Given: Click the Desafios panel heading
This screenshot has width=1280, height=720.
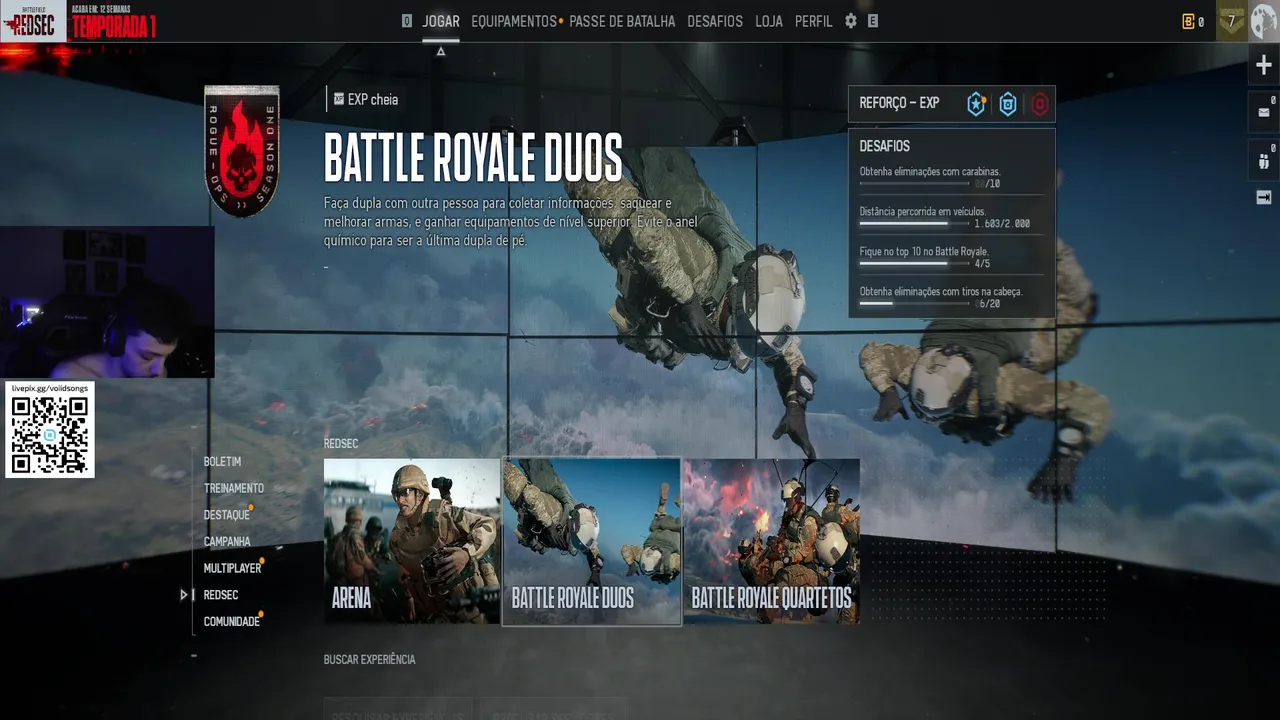Looking at the screenshot, I should (x=884, y=146).
